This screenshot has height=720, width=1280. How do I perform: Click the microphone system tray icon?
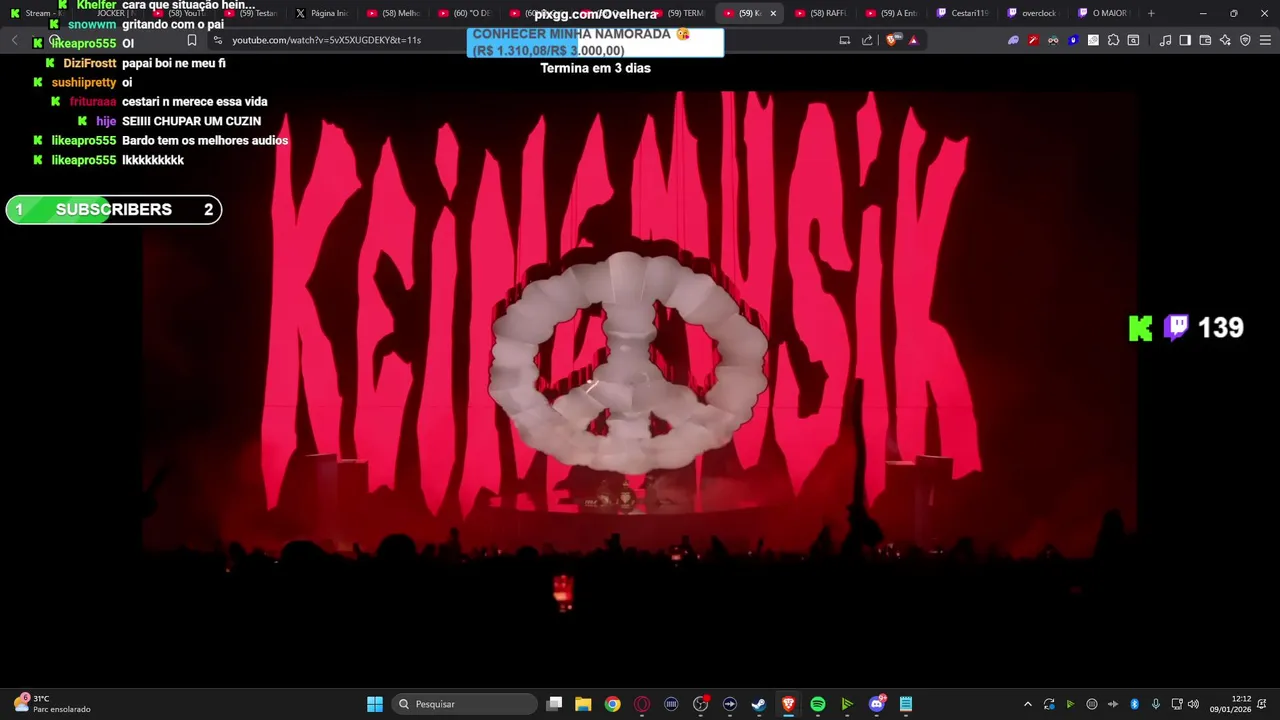coord(1155,704)
